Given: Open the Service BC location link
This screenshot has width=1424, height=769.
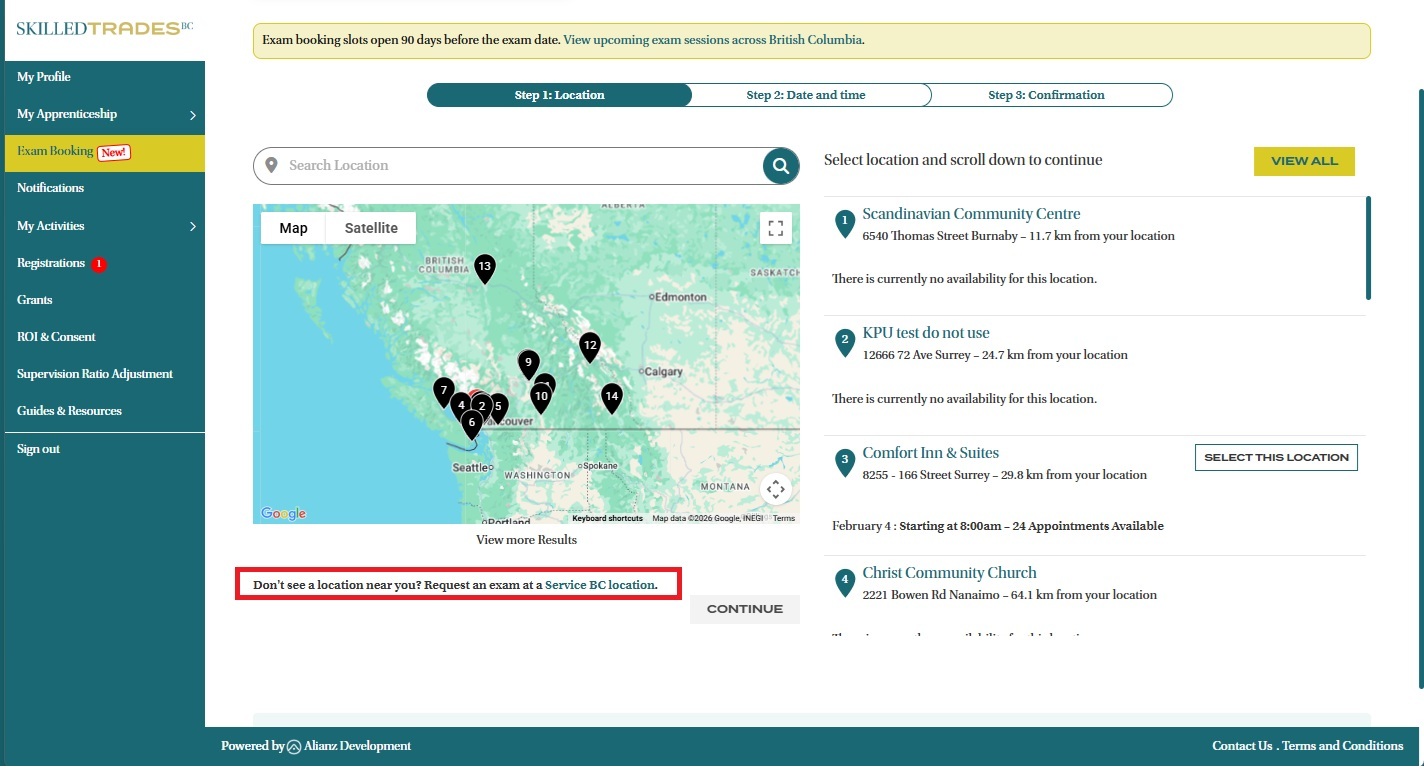Looking at the screenshot, I should coord(600,585).
